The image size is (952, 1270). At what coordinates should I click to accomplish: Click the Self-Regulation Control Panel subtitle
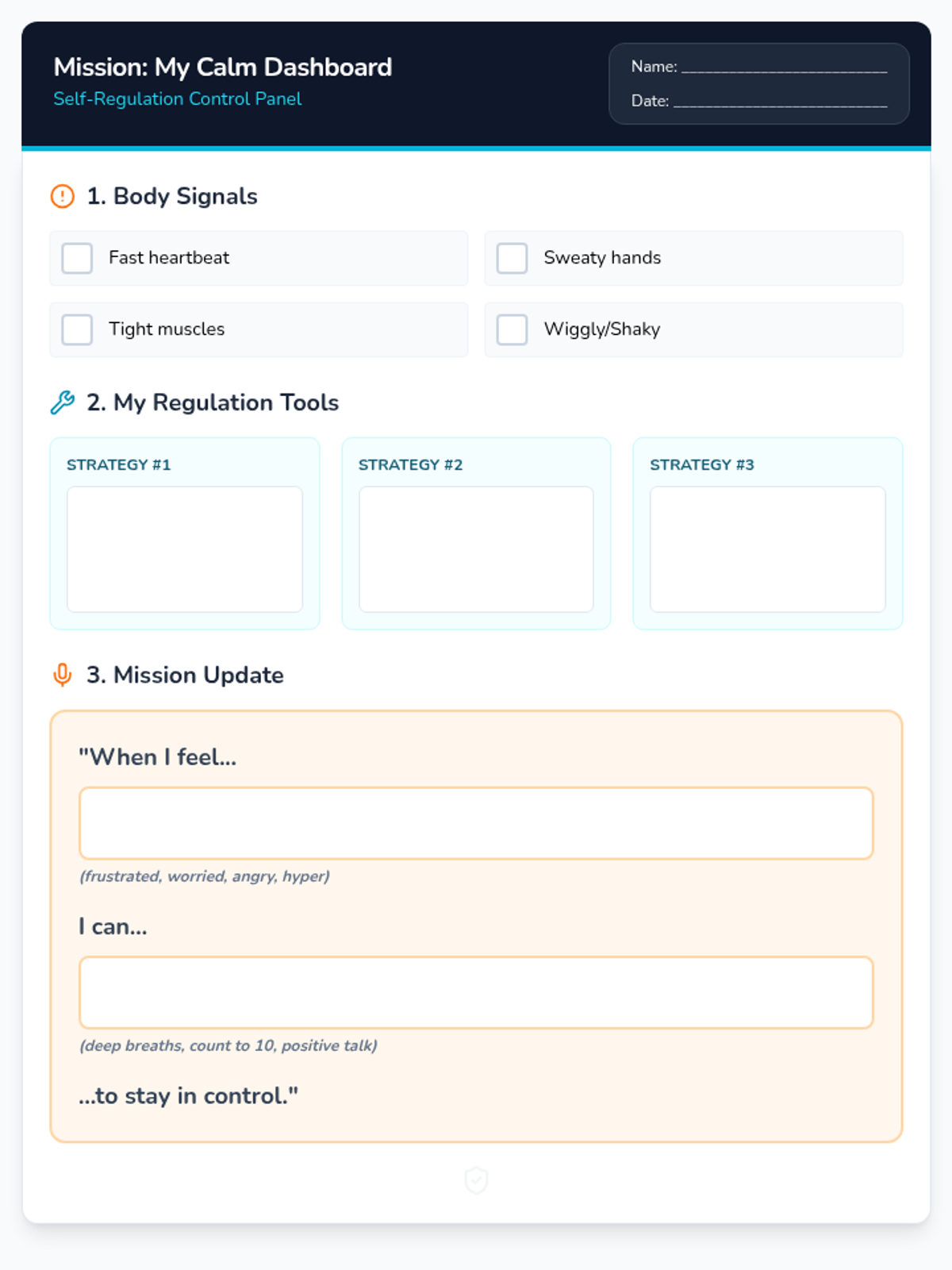178,99
